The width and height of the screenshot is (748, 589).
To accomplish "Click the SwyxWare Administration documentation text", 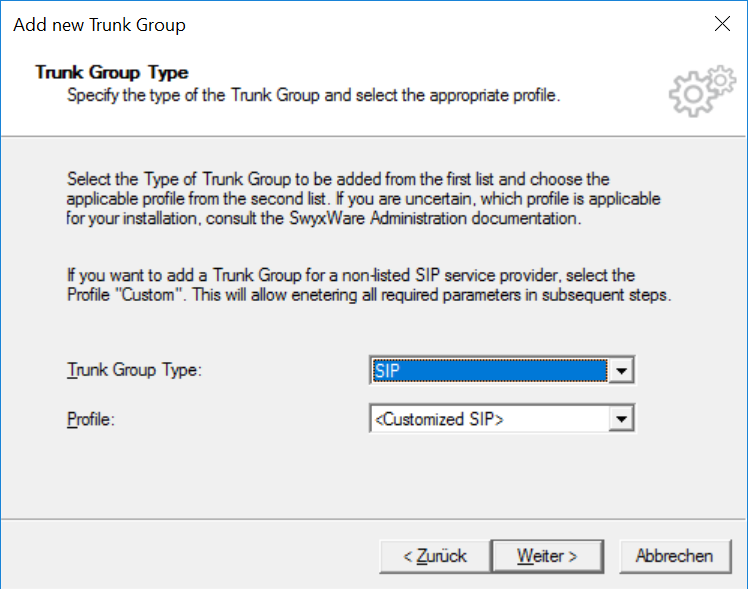I will 435,218.
